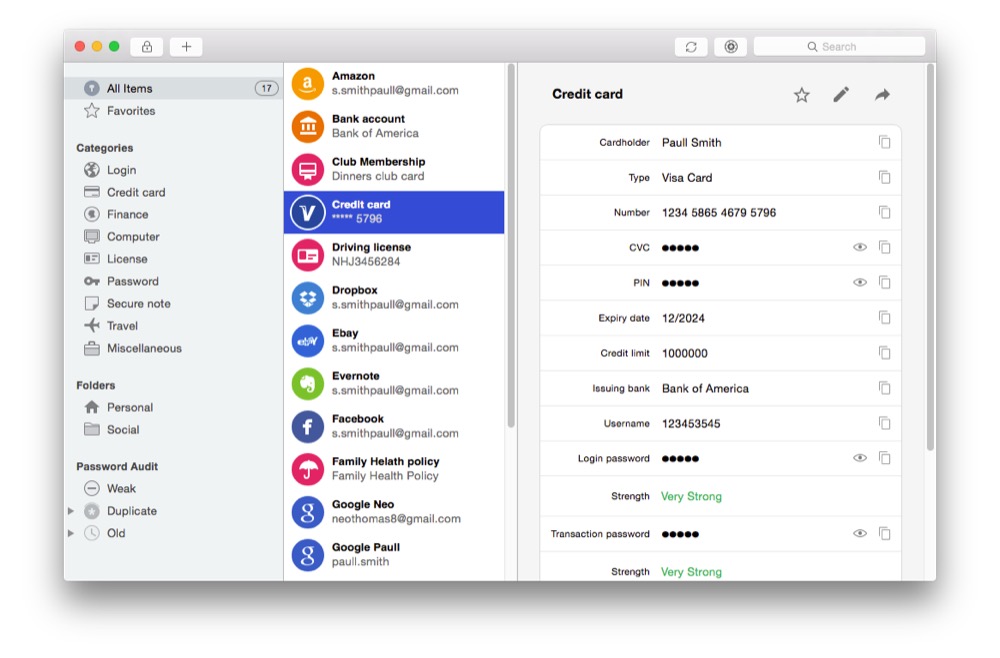Reveal the CVC value

[x=859, y=247]
